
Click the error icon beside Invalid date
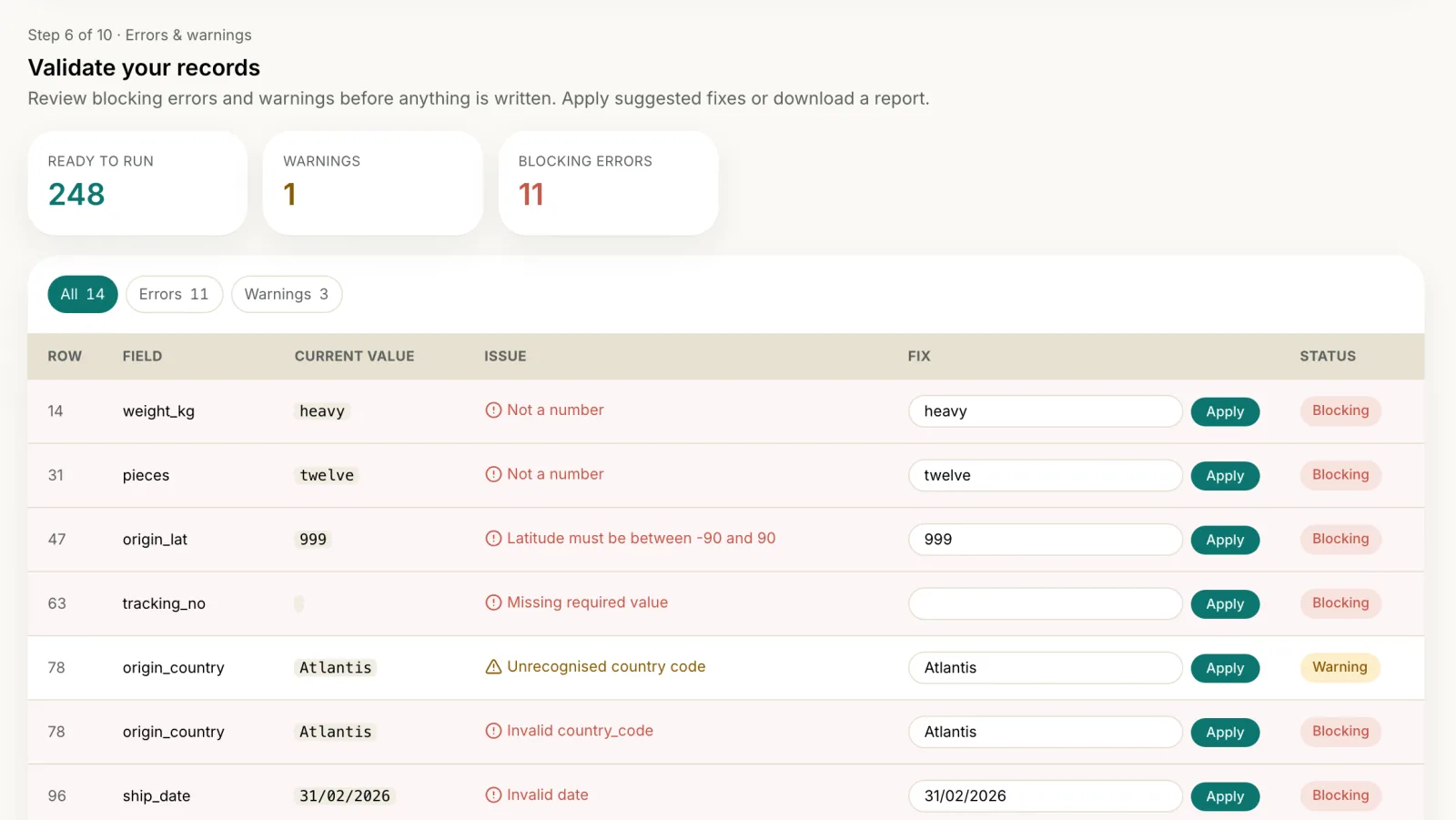point(493,795)
